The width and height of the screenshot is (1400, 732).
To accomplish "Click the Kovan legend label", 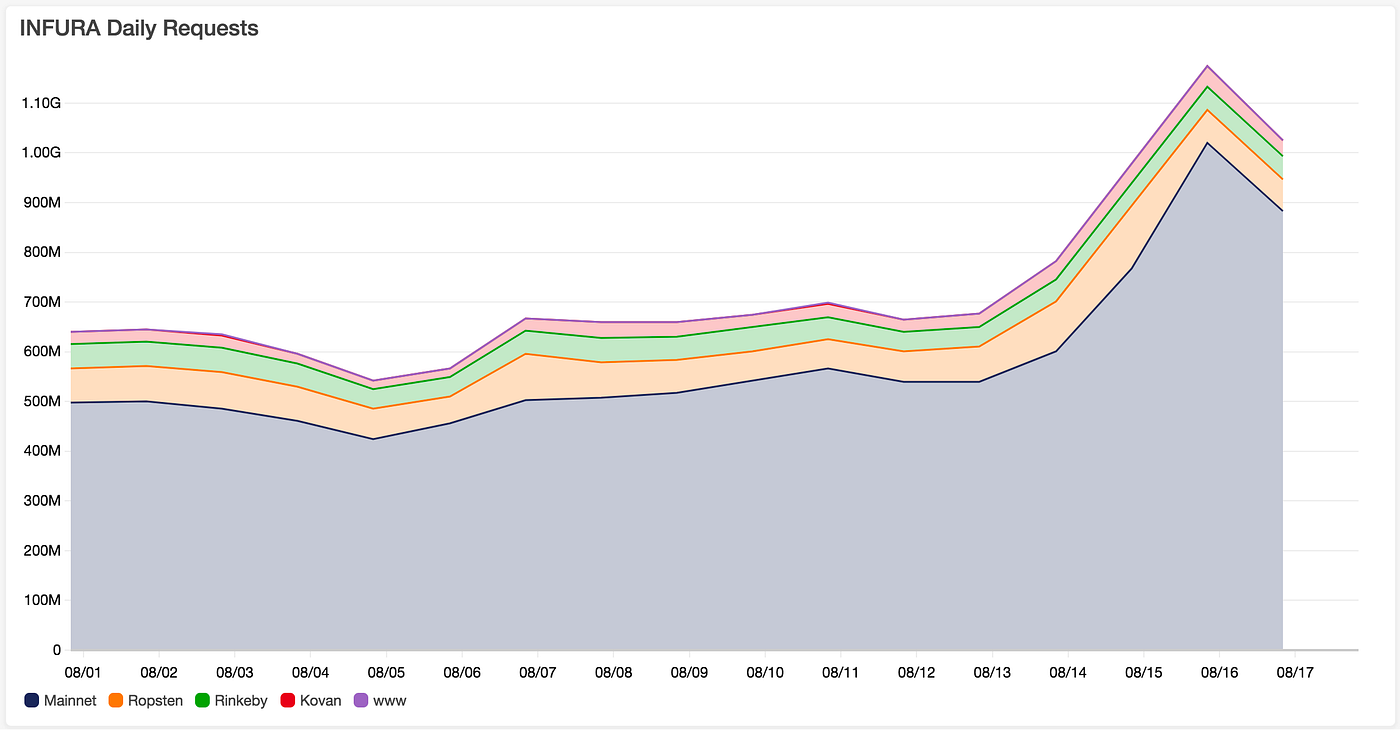I will coord(322,701).
